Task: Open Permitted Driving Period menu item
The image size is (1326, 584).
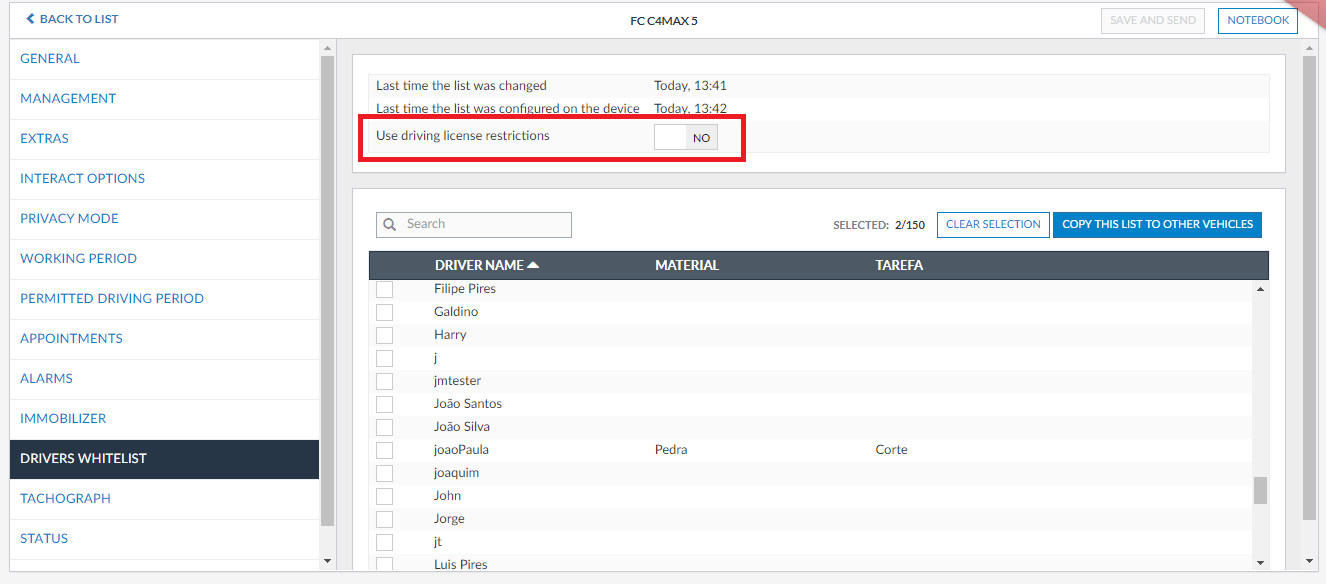Action: (x=112, y=298)
